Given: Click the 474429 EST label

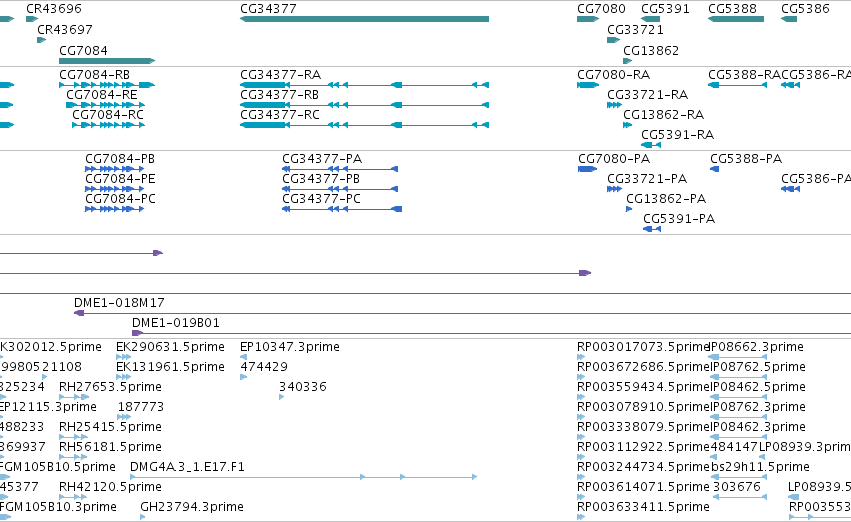Looking at the screenshot, I should click(264, 366).
